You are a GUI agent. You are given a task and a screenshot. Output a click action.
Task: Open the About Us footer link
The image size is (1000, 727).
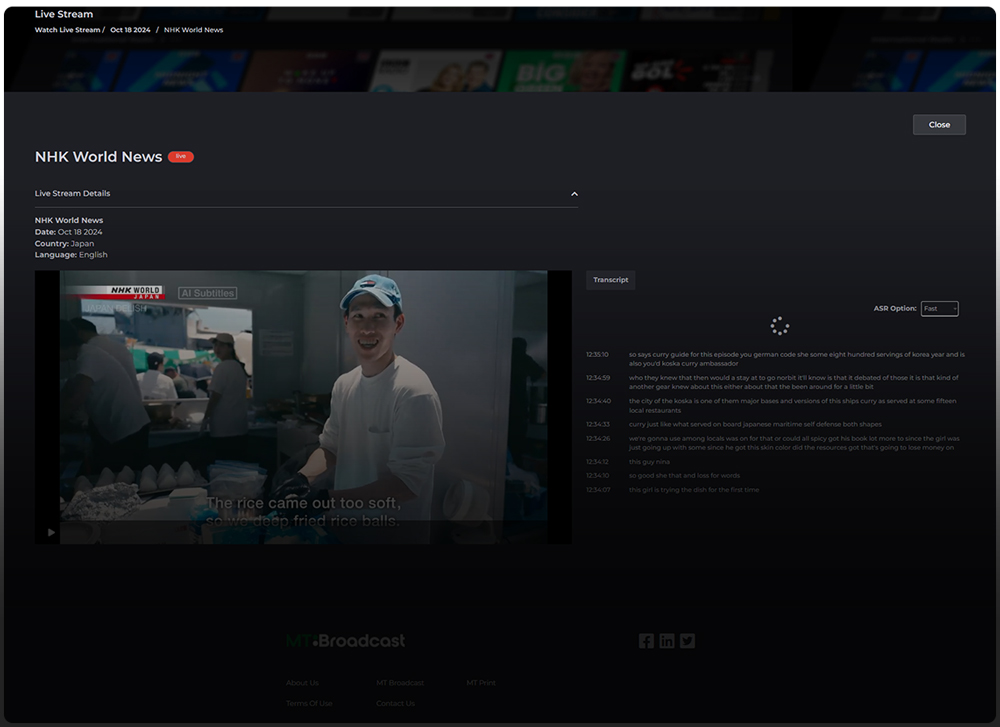302,682
